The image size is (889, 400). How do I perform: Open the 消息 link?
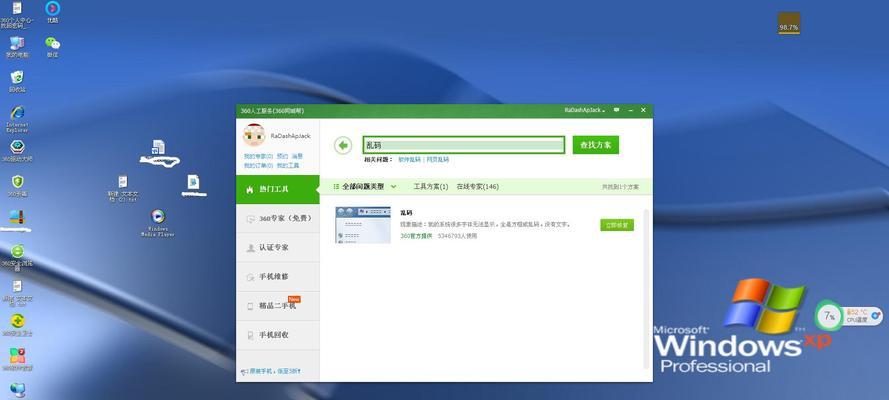click(x=297, y=156)
